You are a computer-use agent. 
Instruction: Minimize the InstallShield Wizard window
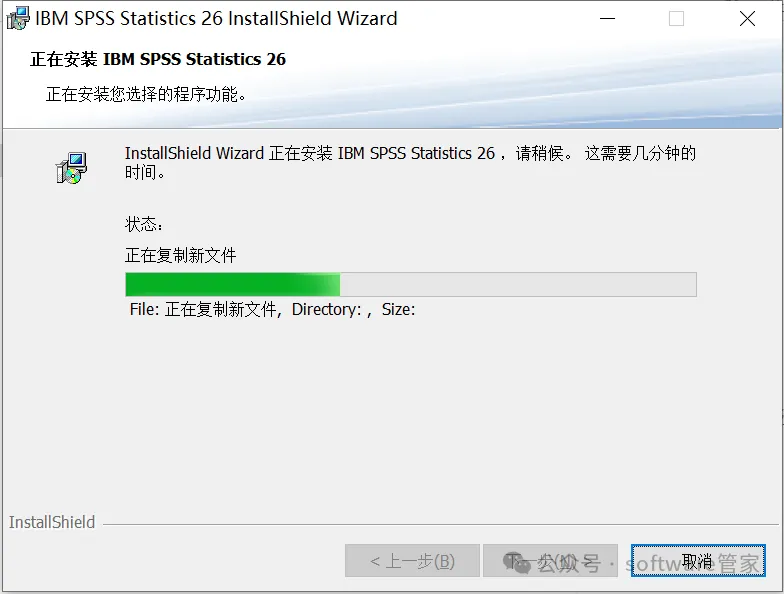[x=608, y=18]
